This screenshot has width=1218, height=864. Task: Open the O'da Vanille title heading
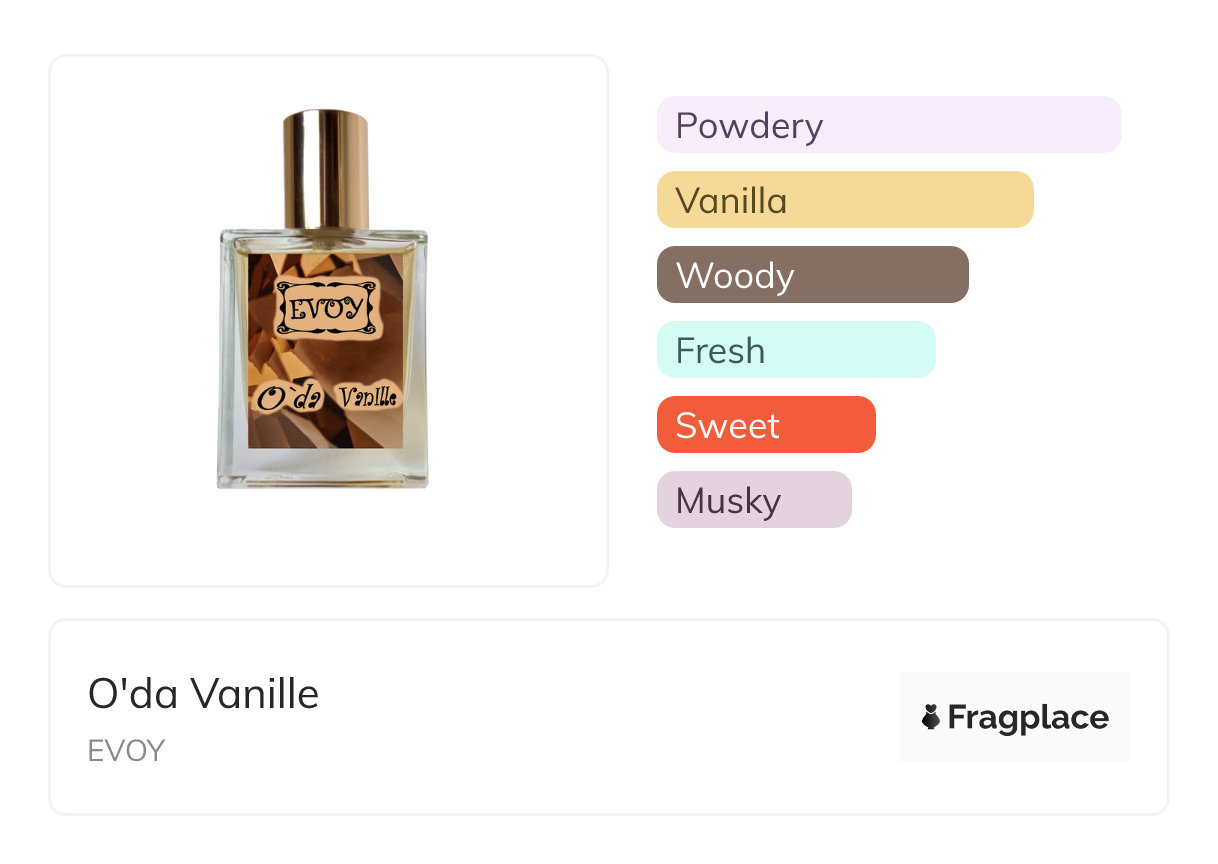click(203, 694)
